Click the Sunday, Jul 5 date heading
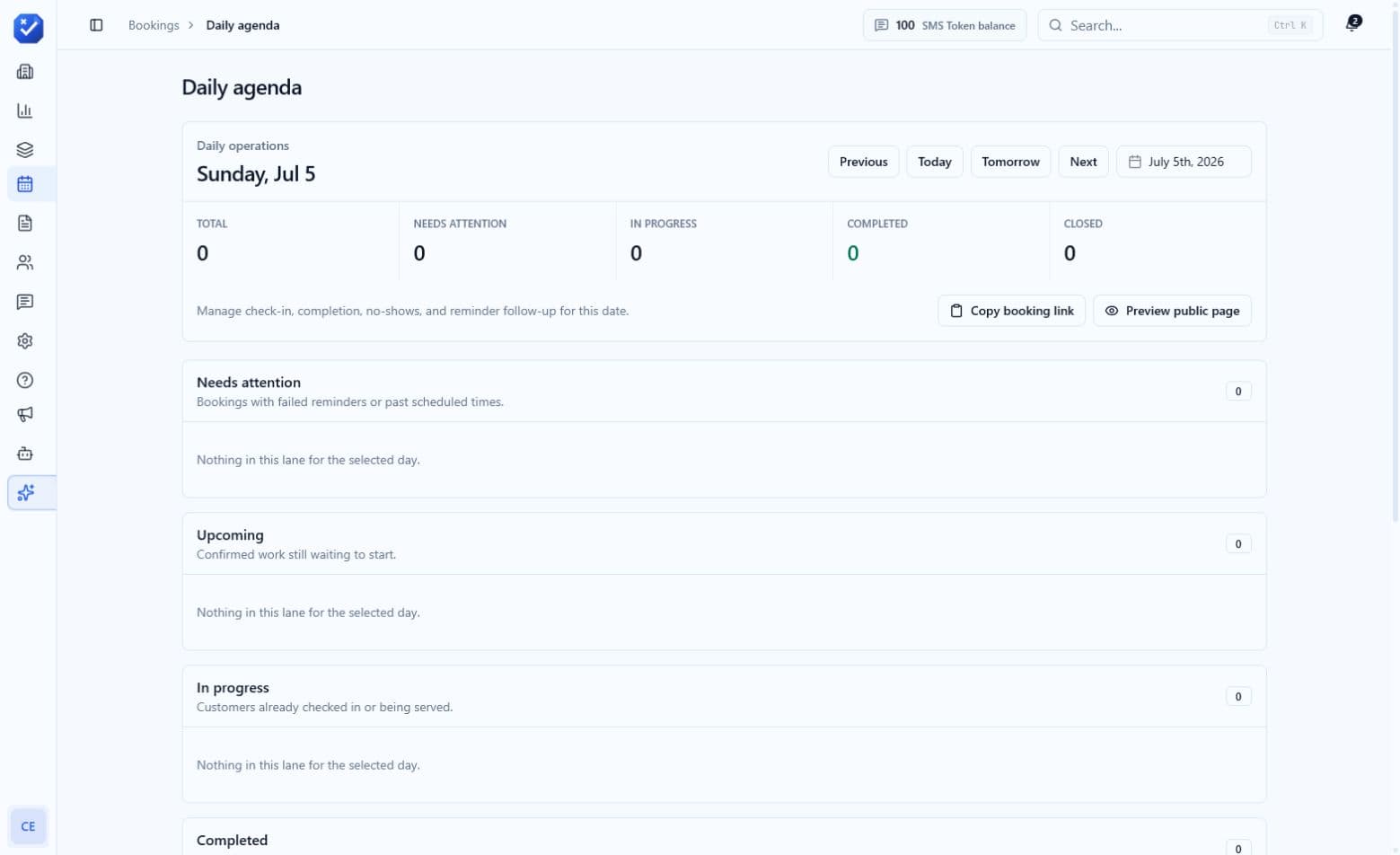The height and width of the screenshot is (855, 1400). tap(256, 174)
